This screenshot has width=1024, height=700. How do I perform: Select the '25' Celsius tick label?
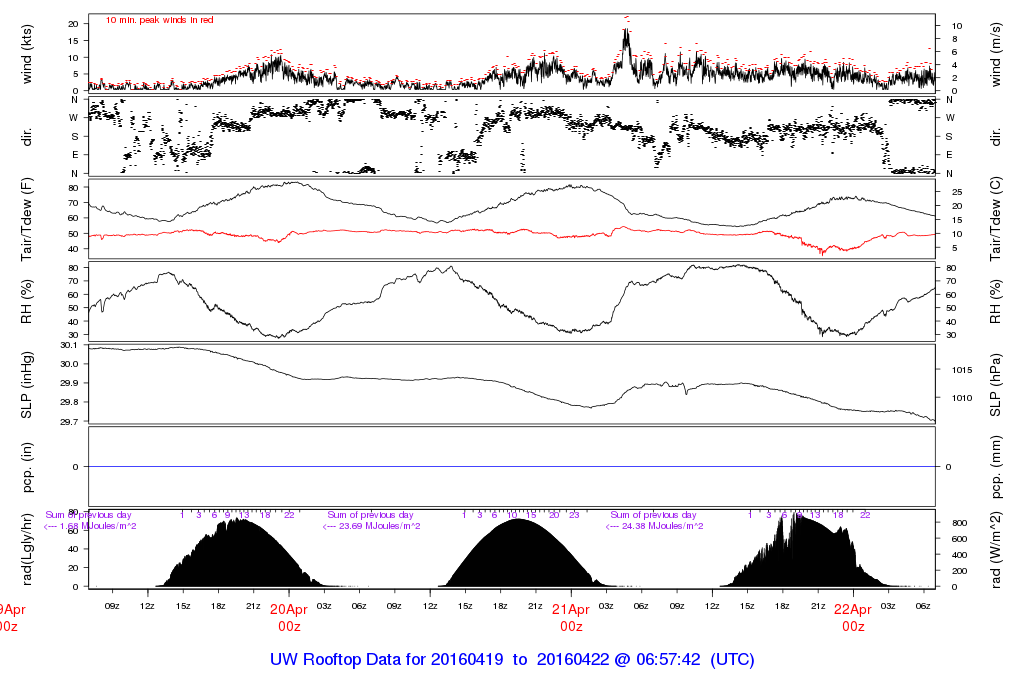[x=957, y=192]
